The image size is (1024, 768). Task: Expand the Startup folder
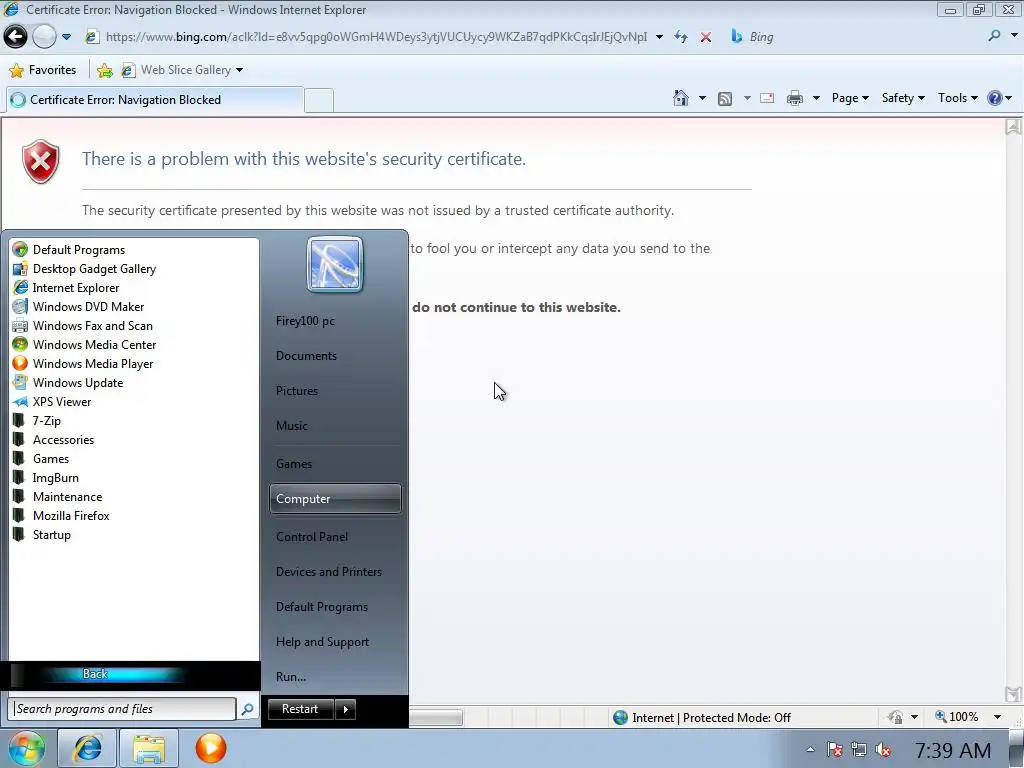pyautogui.click(x=134, y=534)
